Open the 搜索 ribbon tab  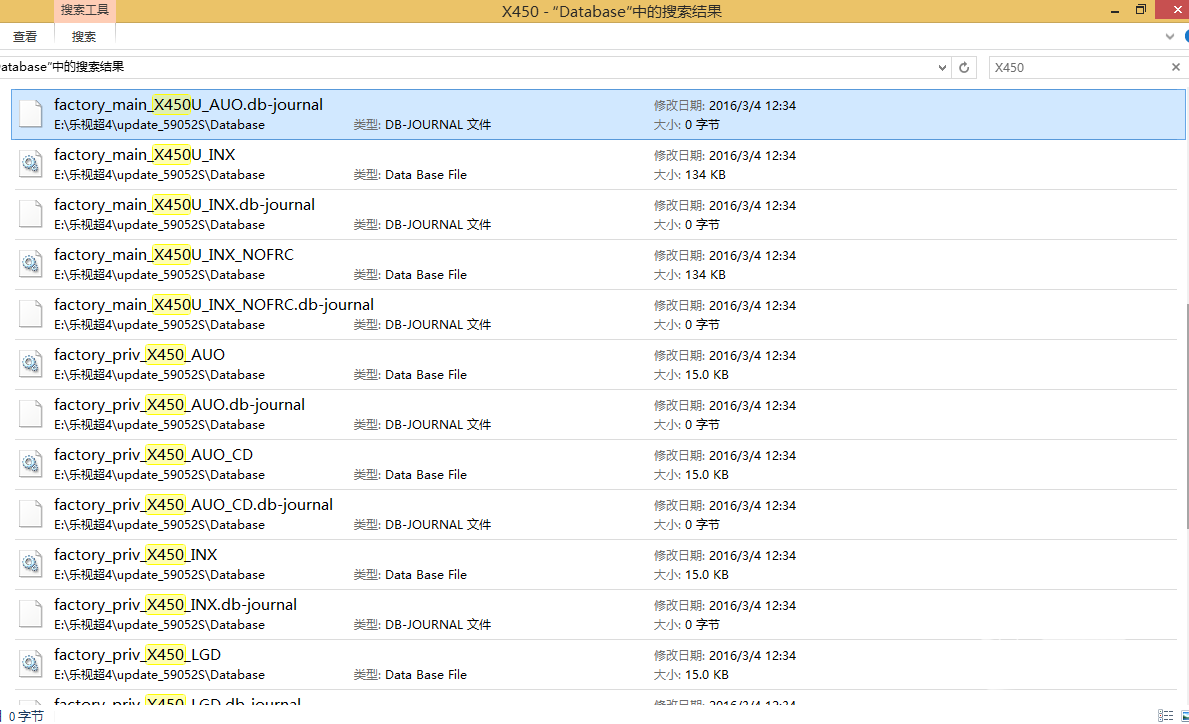[83, 36]
